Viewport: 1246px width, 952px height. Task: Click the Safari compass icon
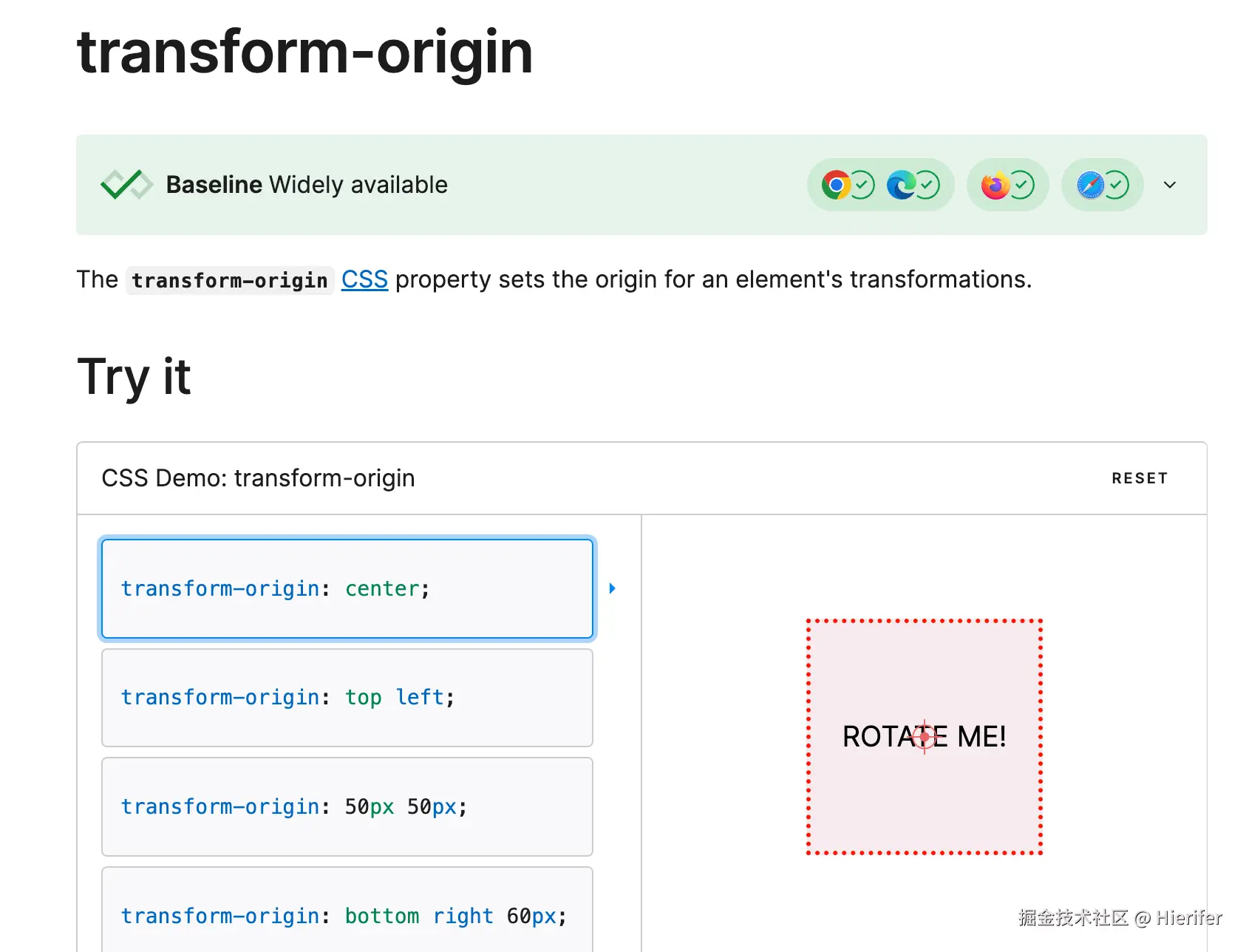pos(1090,185)
